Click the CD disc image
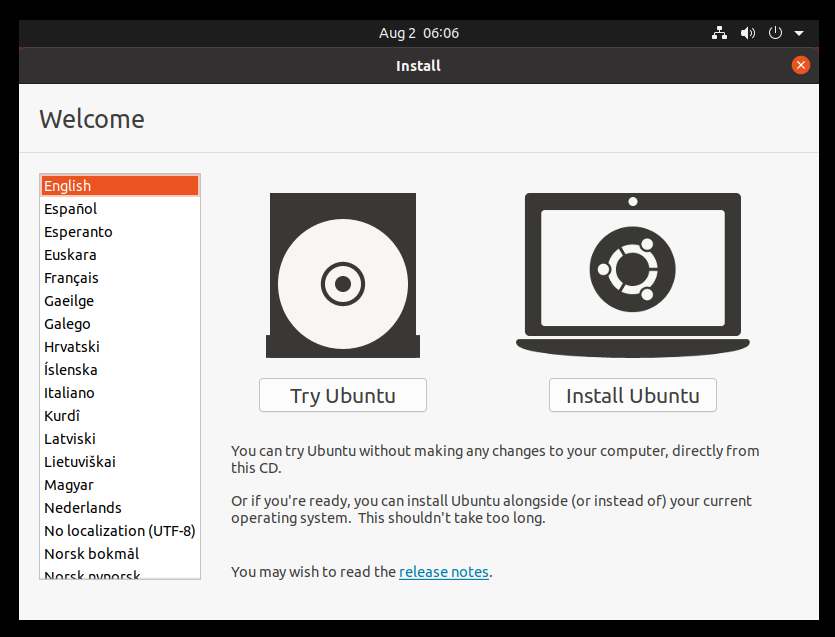The image size is (835, 637). click(x=343, y=275)
